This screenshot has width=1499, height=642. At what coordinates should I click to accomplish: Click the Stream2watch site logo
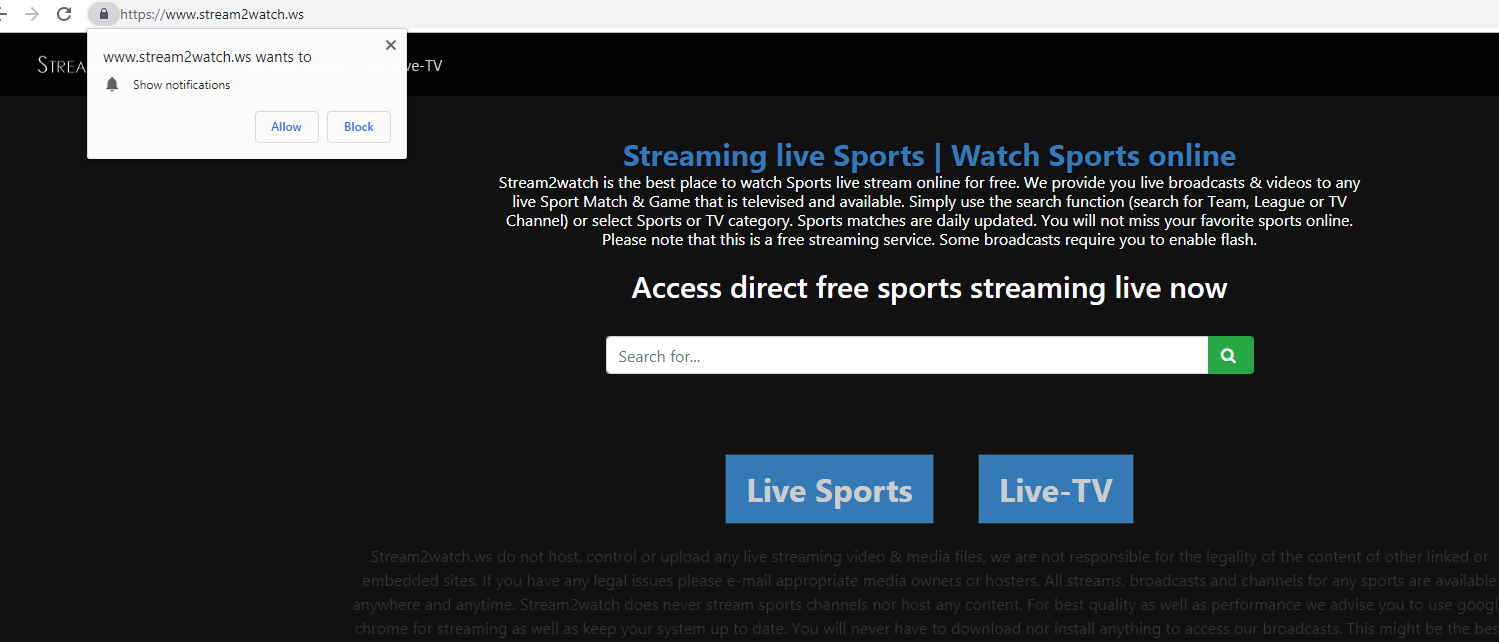click(x=62, y=65)
